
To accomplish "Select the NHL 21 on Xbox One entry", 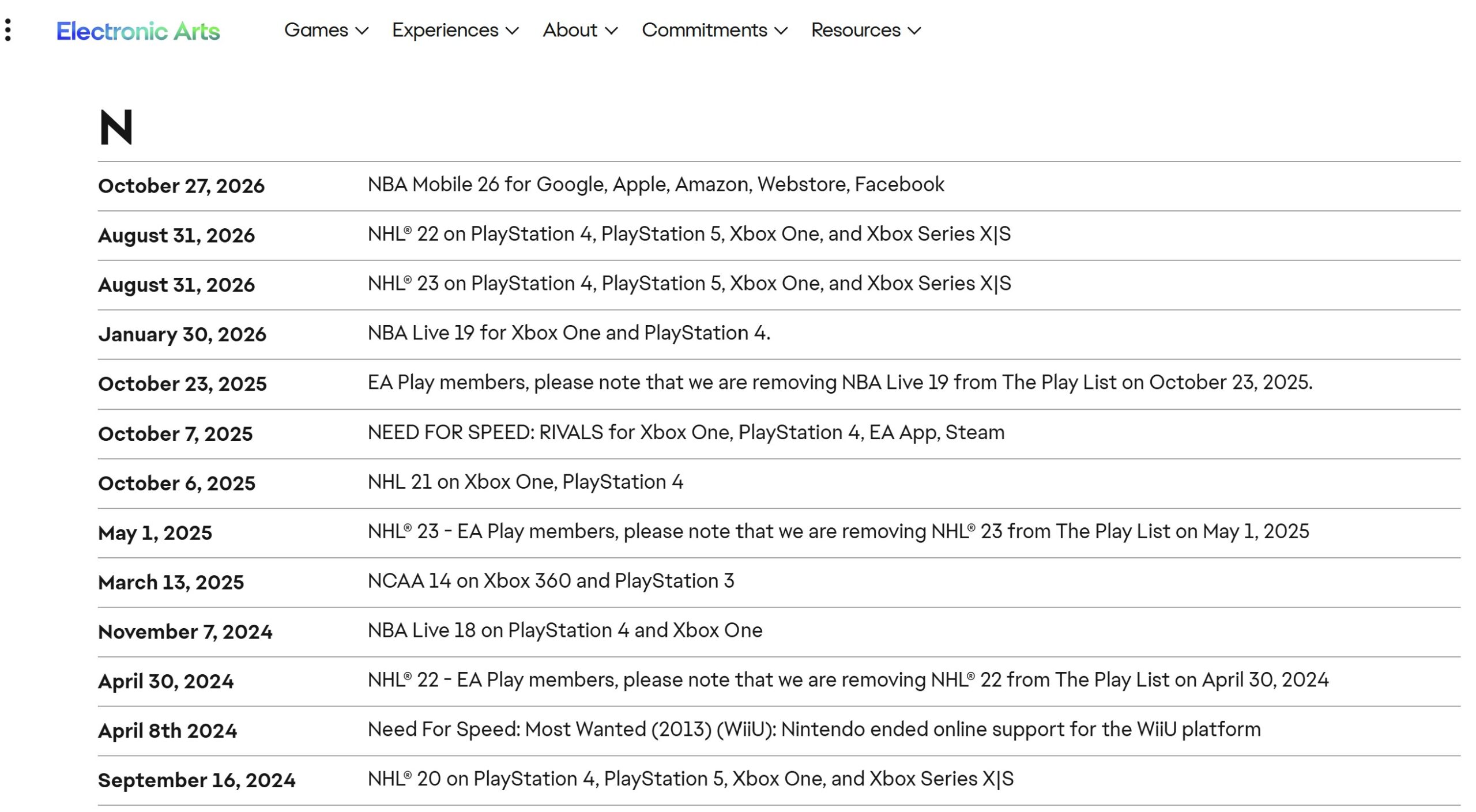I will coord(525,482).
